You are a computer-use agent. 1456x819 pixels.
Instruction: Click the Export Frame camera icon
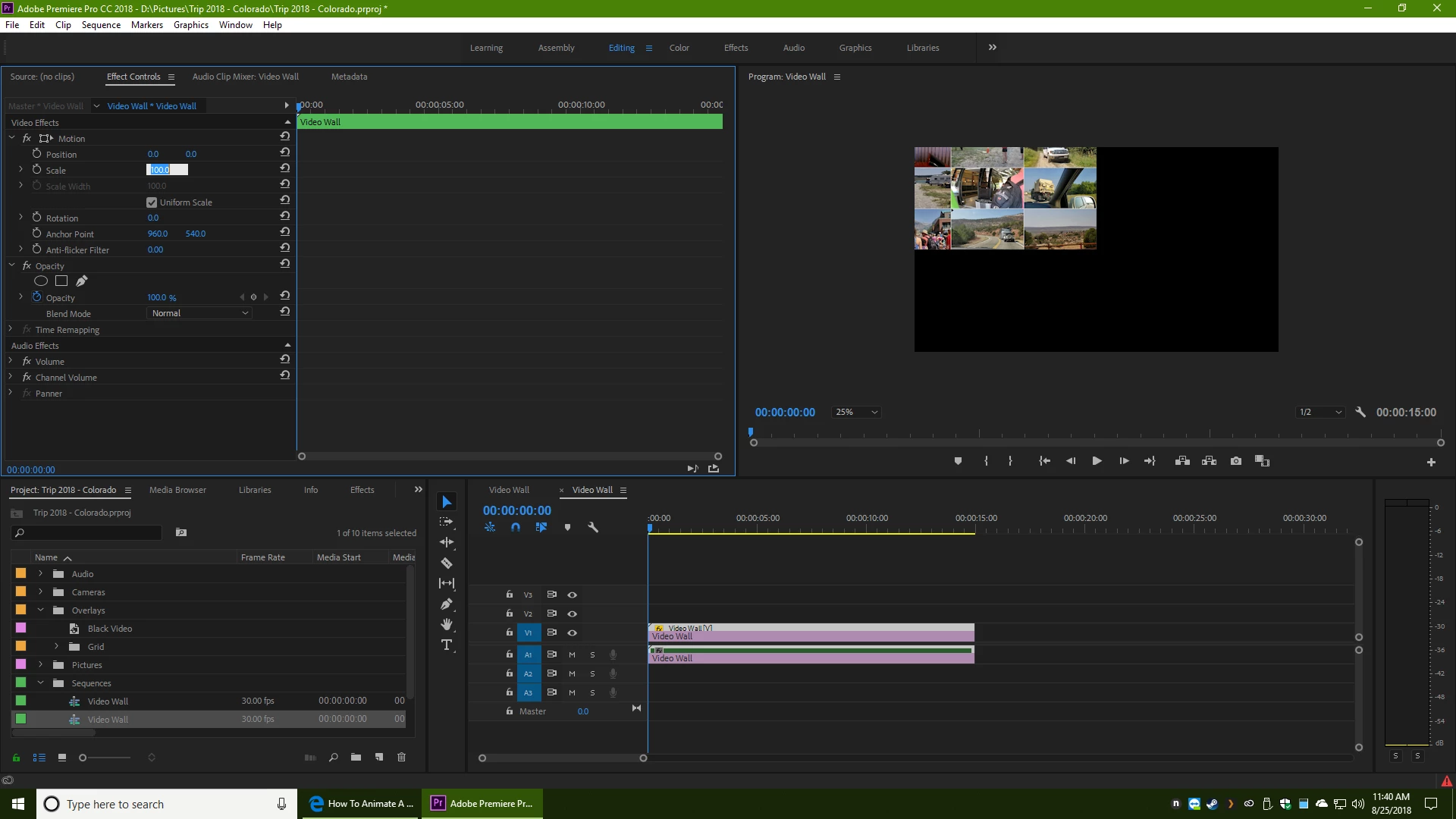pyautogui.click(x=1236, y=461)
